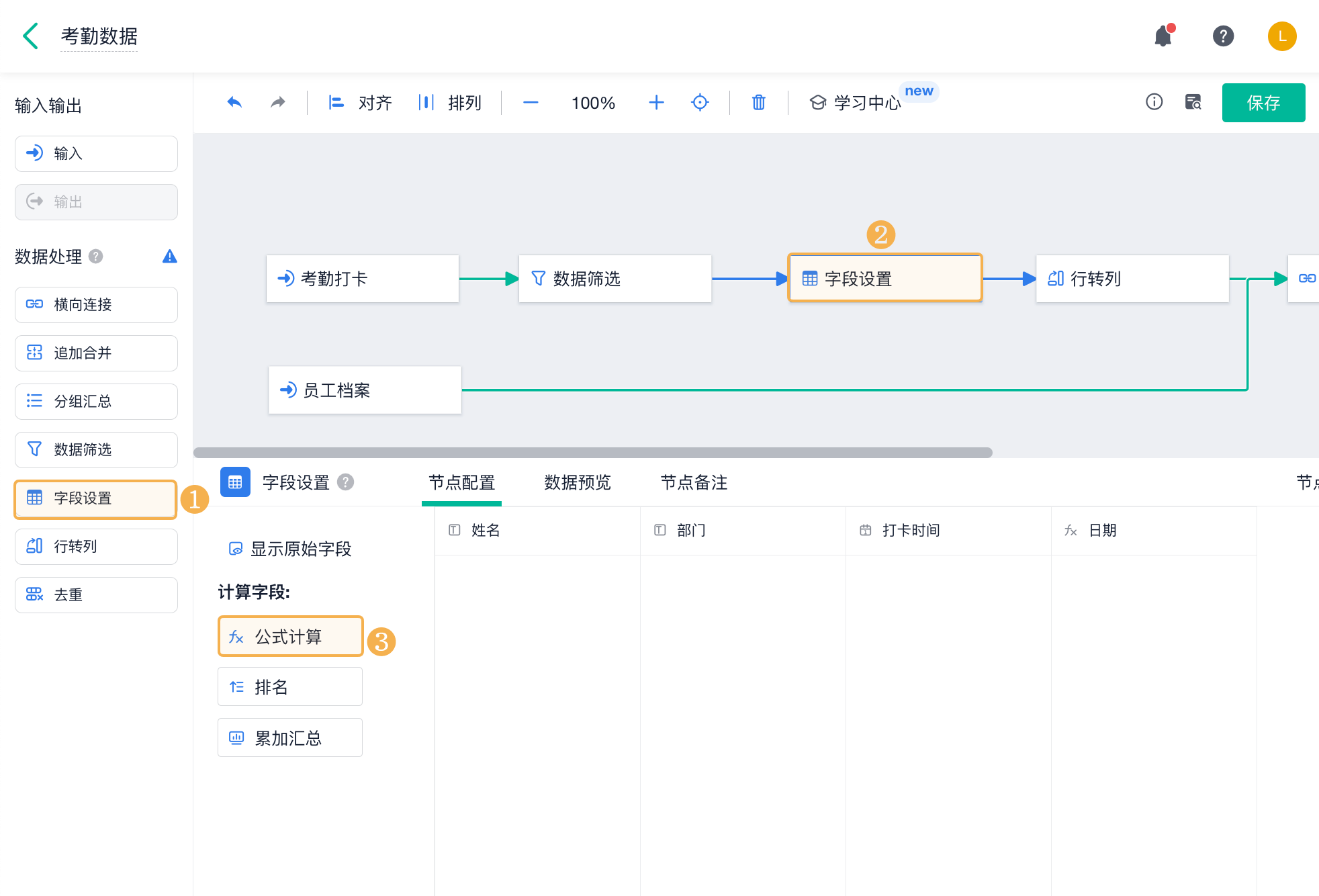Click the data preview search icon
The width and height of the screenshot is (1319, 896).
click(x=1193, y=102)
